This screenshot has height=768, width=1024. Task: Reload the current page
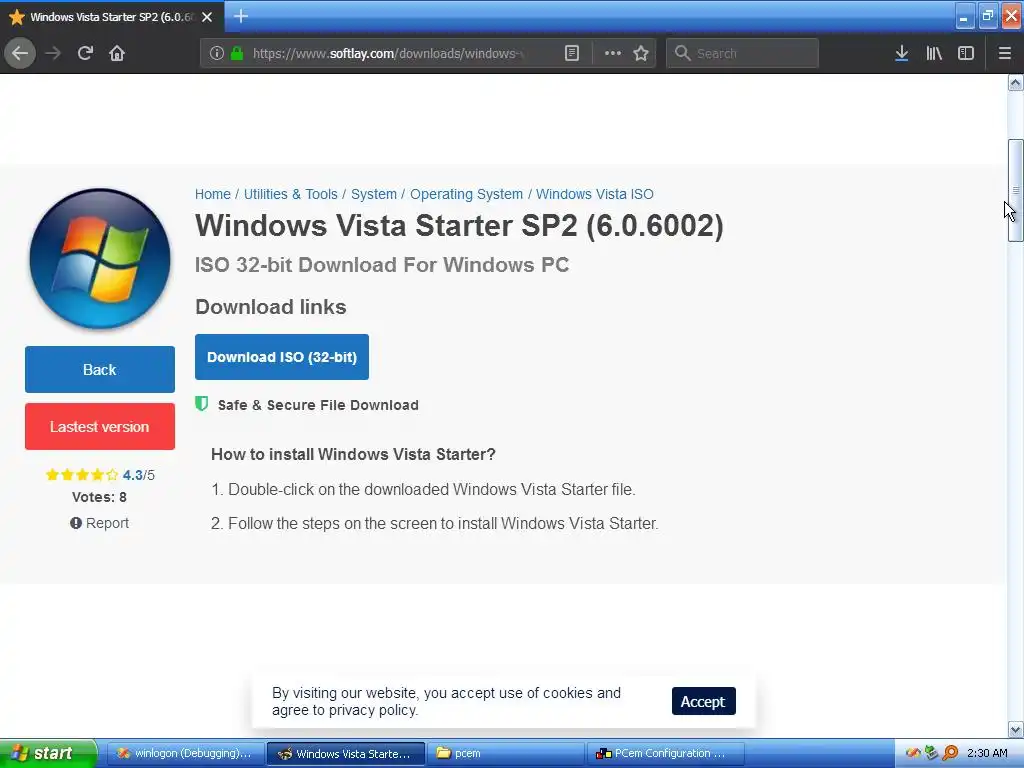[85, 54]
